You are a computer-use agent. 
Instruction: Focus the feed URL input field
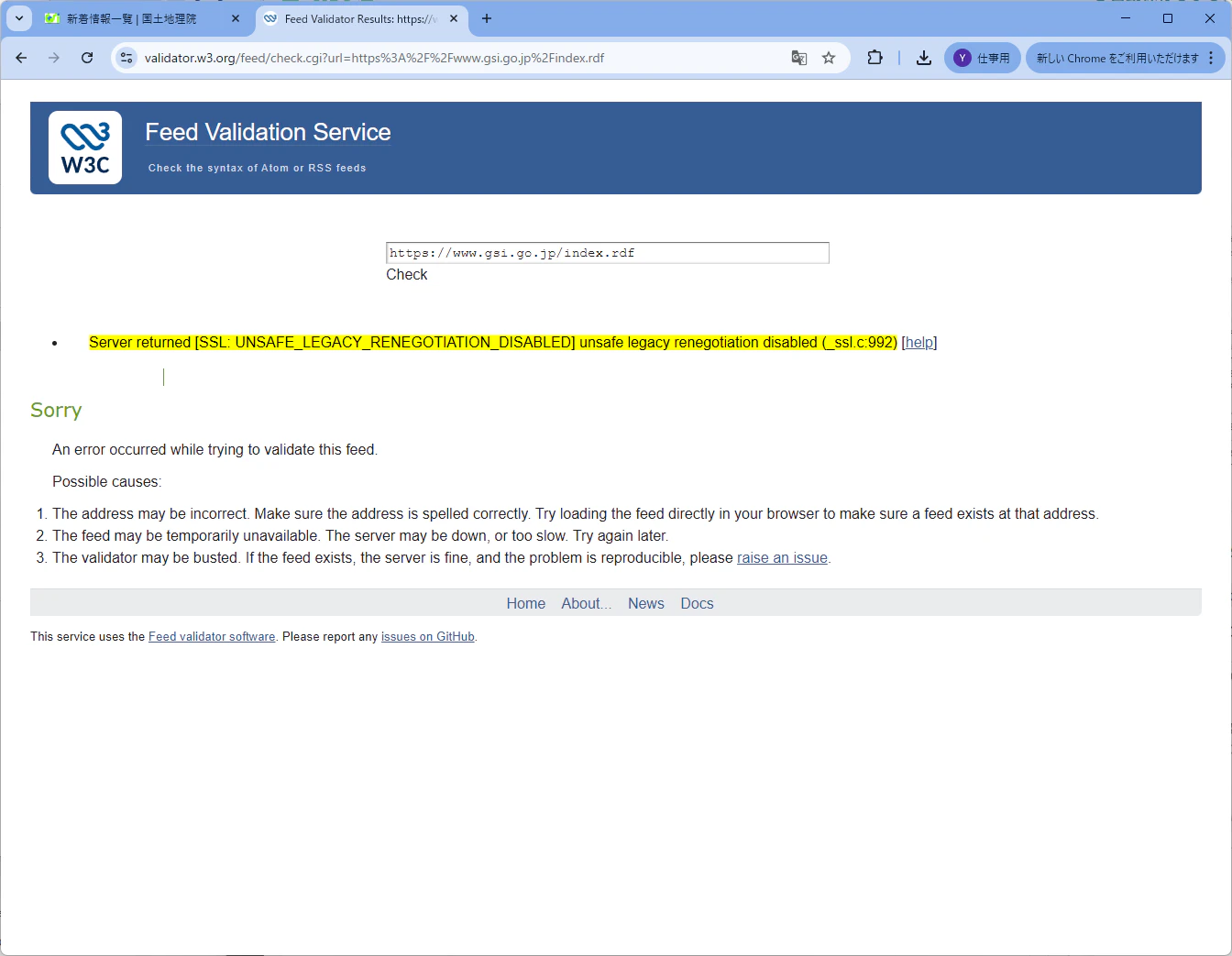[x=608, y=253]
